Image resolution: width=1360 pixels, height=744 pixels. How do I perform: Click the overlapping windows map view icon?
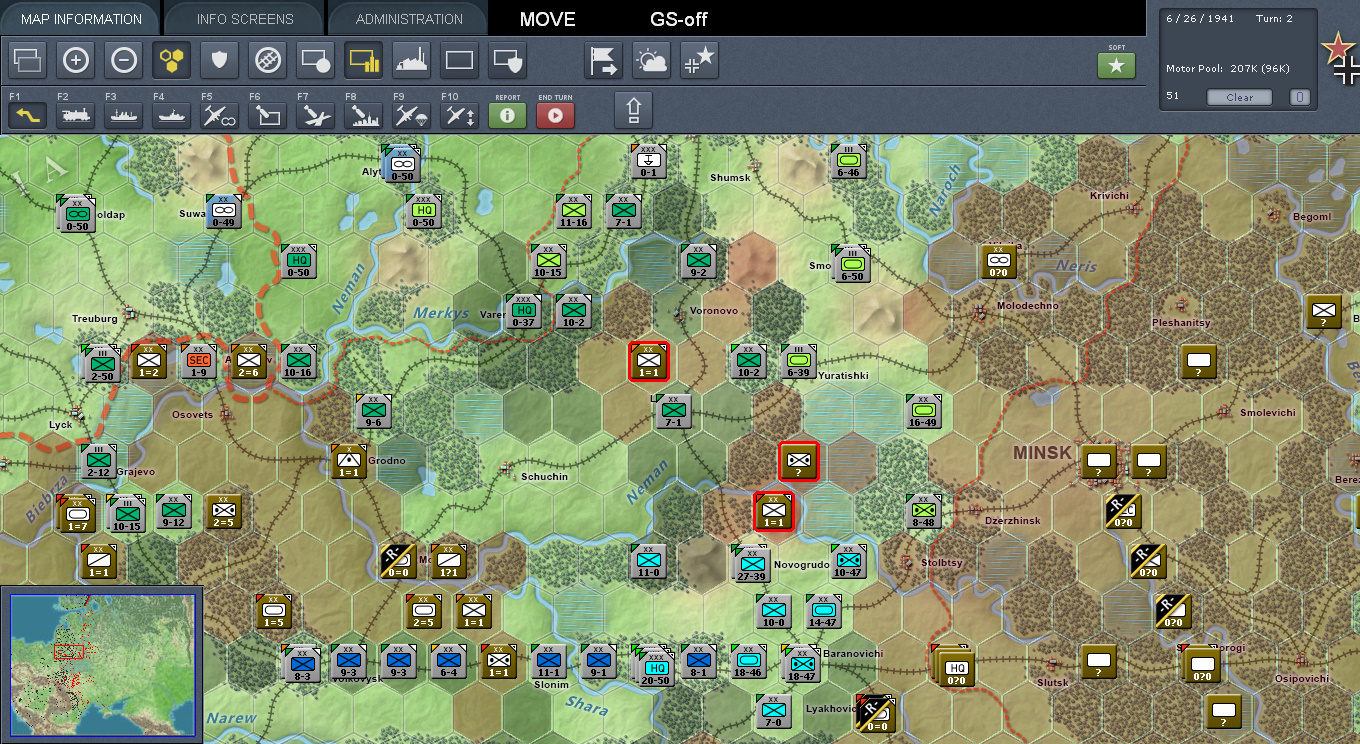tap(27, 61)
